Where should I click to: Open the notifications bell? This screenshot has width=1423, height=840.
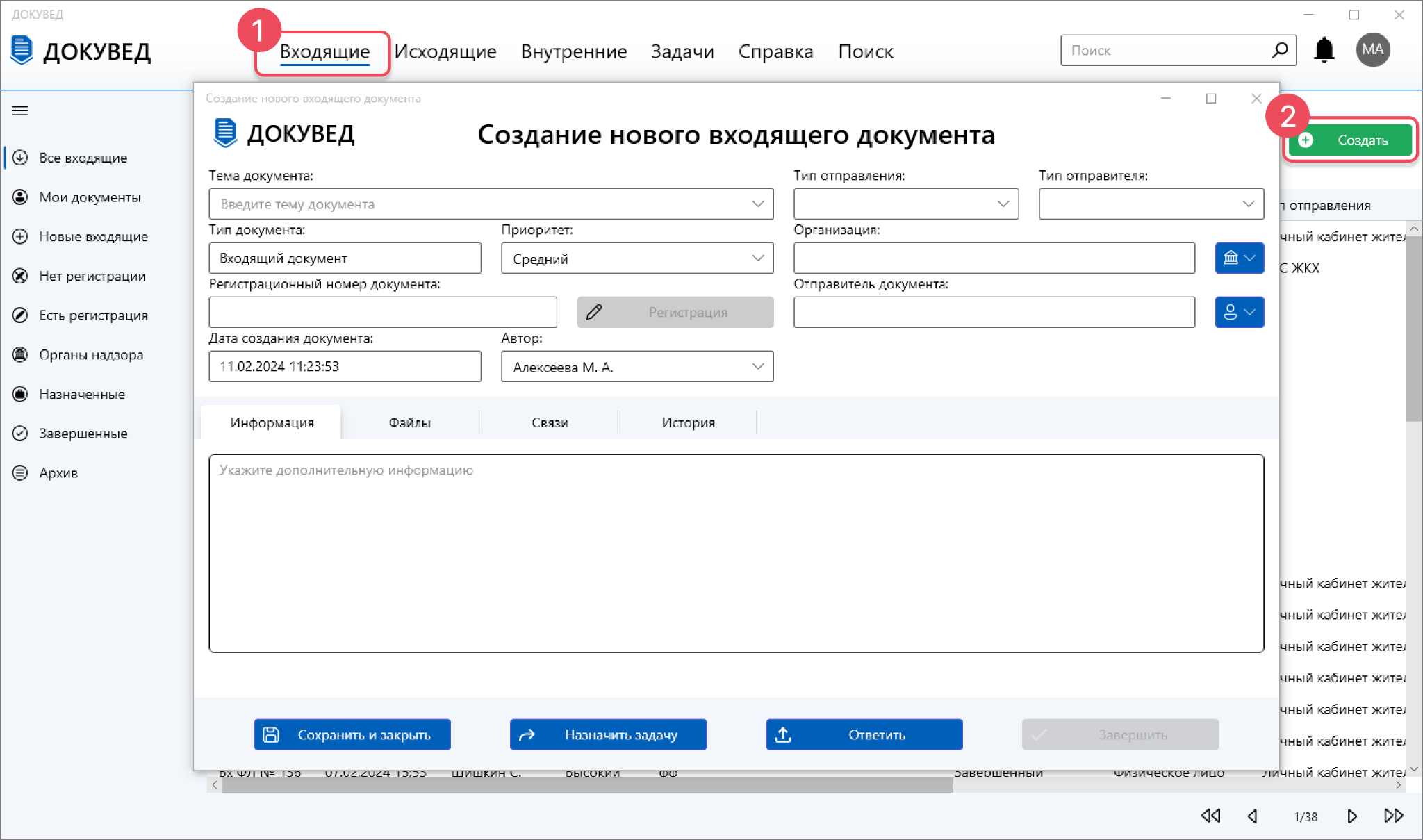[1324, 50]
